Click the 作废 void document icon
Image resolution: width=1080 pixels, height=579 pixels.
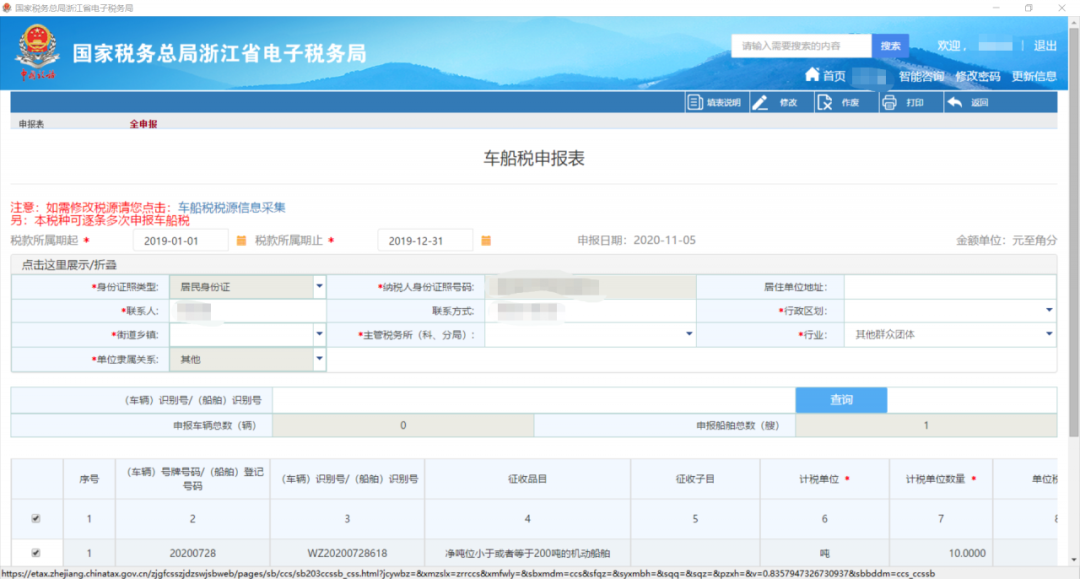tap(824, 103)
